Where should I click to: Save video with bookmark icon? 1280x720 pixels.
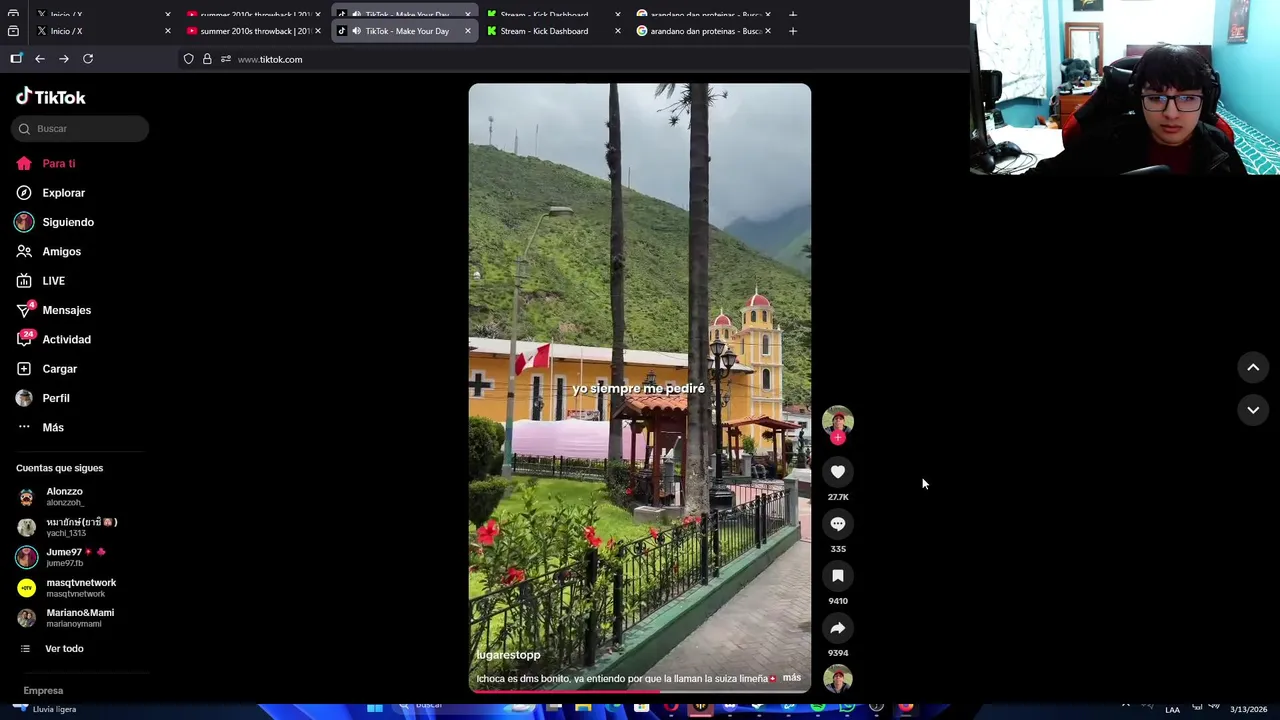pyautogui.click(x=838, y=576)
